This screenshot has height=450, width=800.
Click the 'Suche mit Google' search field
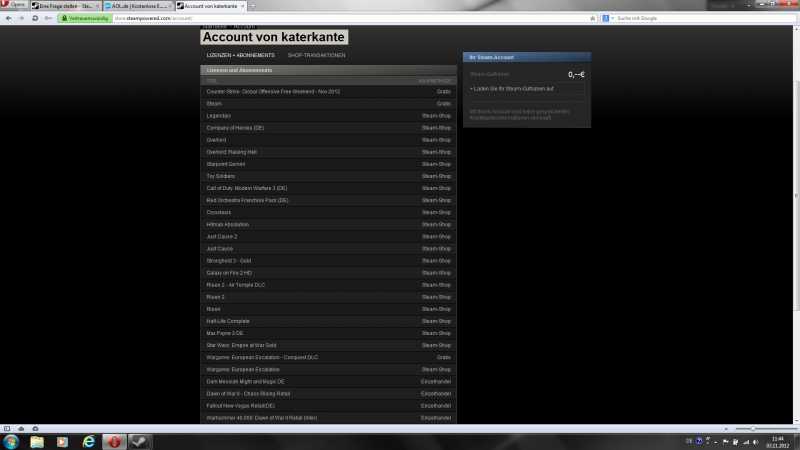click(704, 18)
